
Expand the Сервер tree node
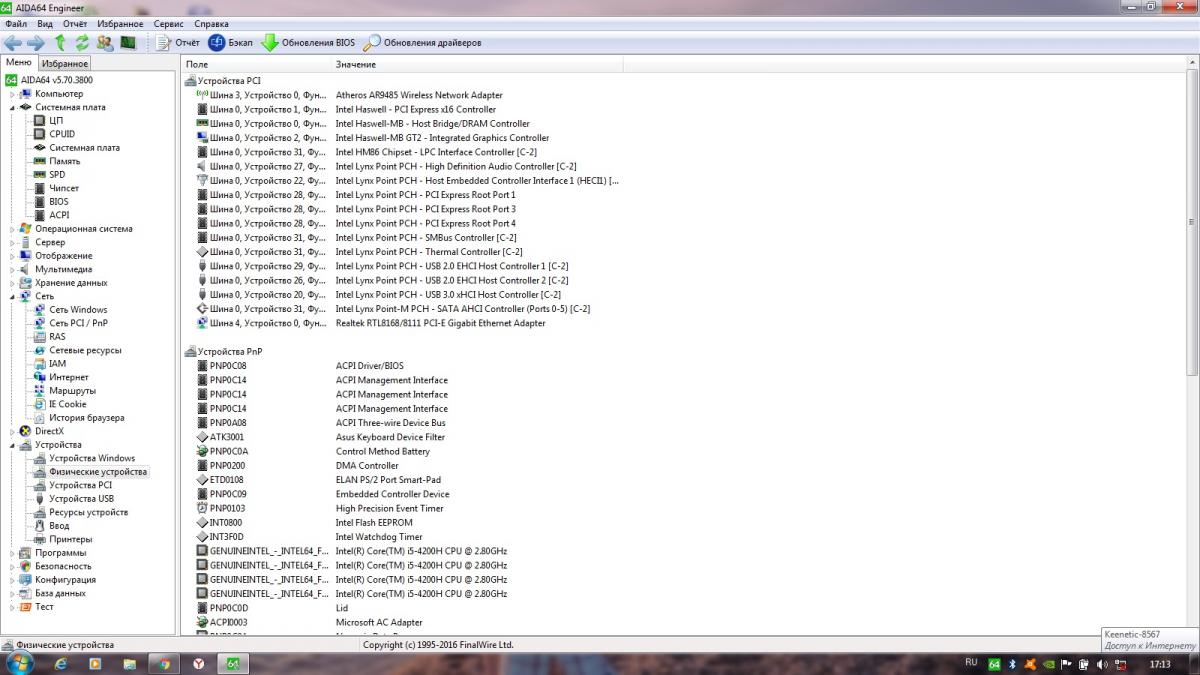12,242
